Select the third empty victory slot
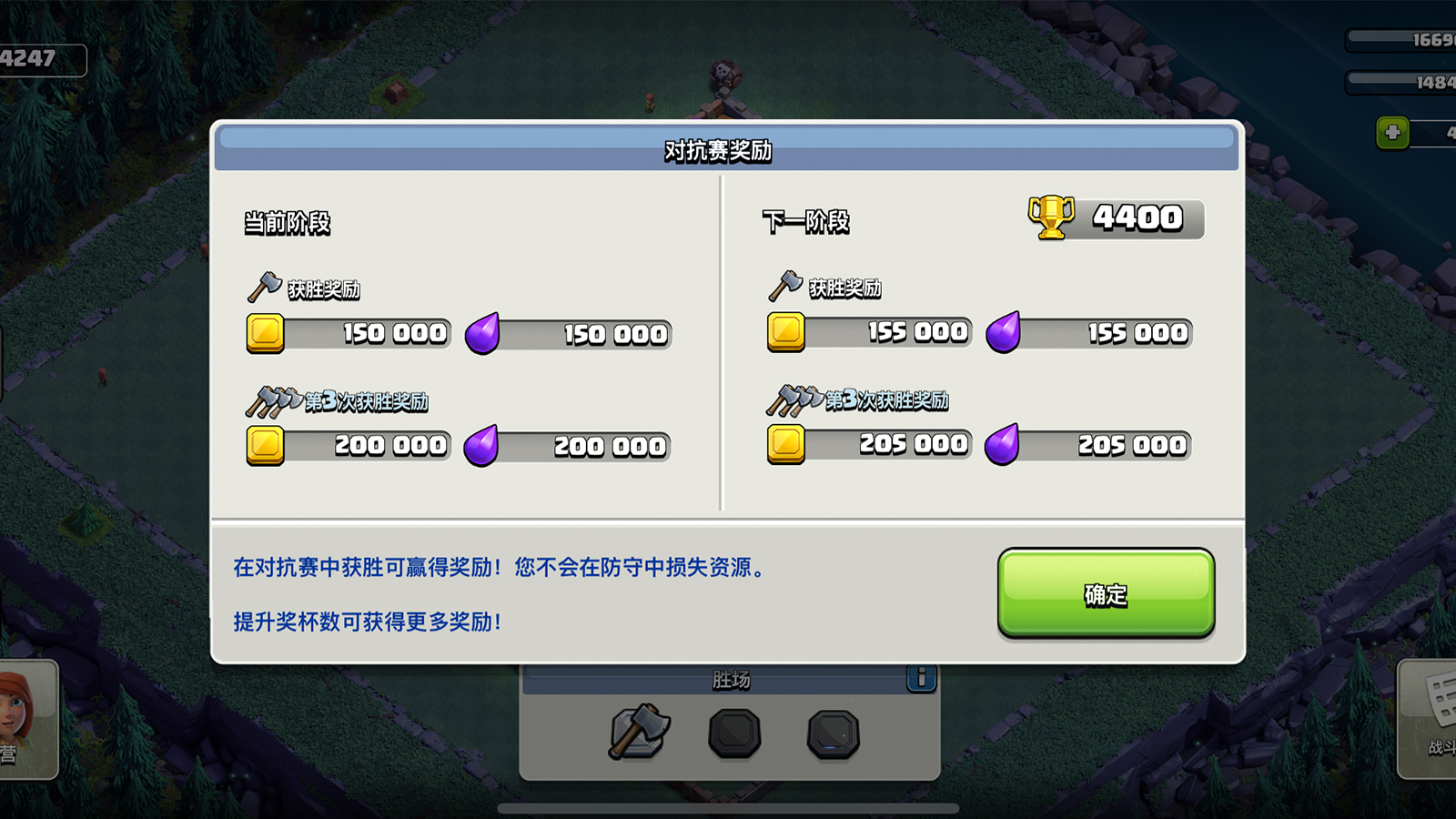The image size is (1456, 819). tap(833, 733)
